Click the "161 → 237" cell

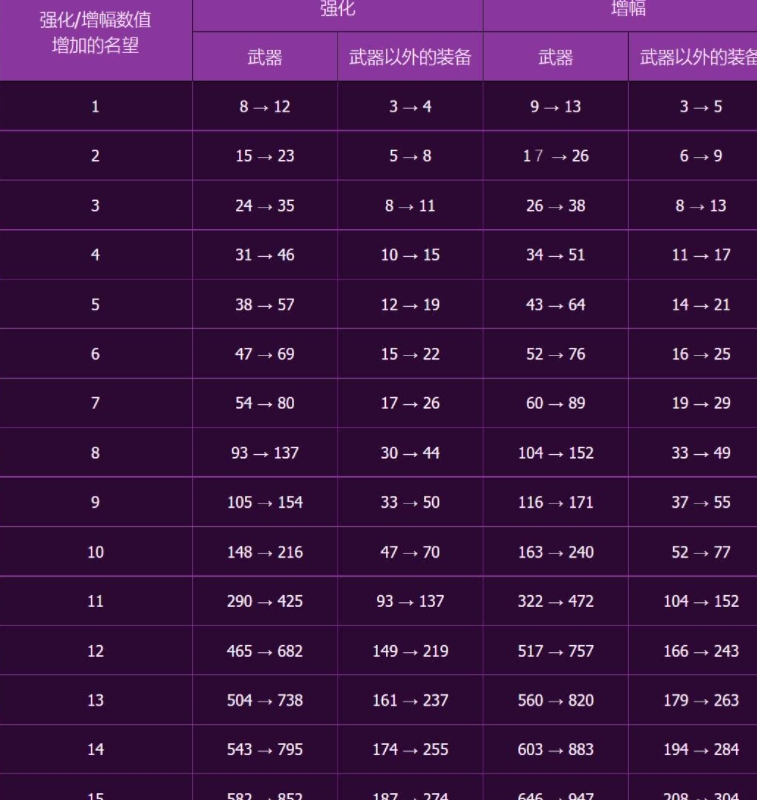[410, 700]
